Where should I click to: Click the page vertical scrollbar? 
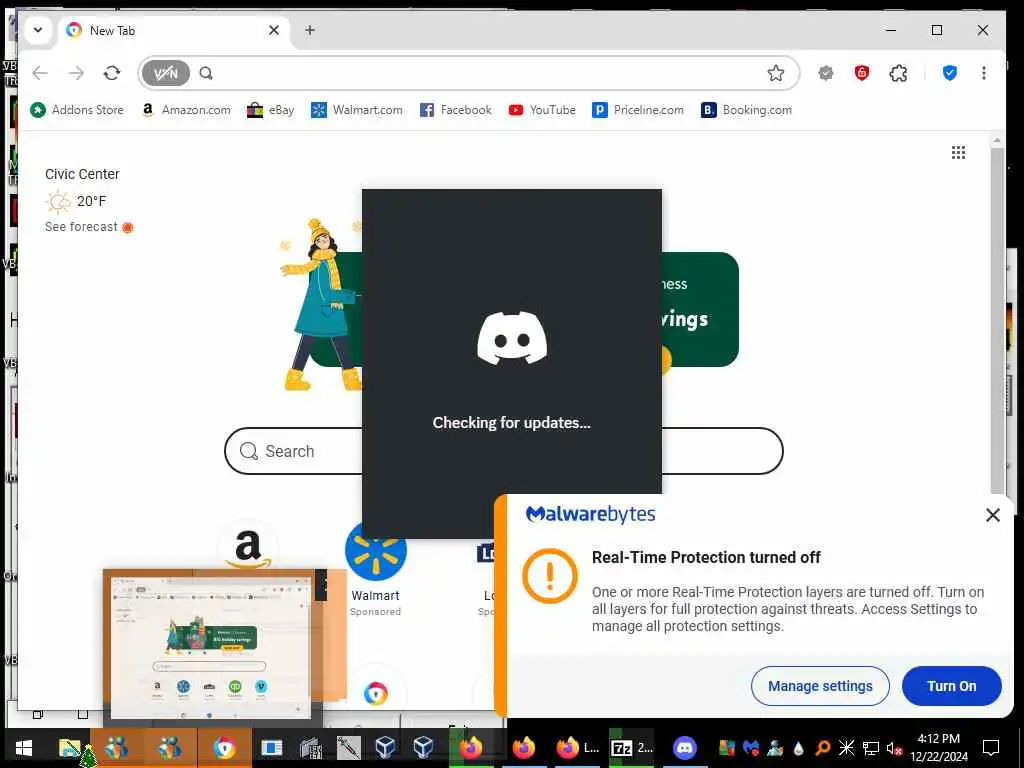point(997,320)
